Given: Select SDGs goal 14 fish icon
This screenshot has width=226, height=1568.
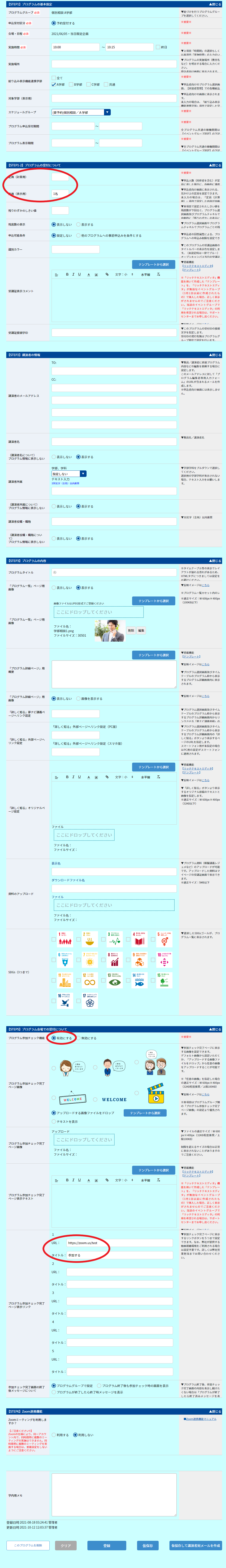Looking at the screenshot, I should 139,980.
